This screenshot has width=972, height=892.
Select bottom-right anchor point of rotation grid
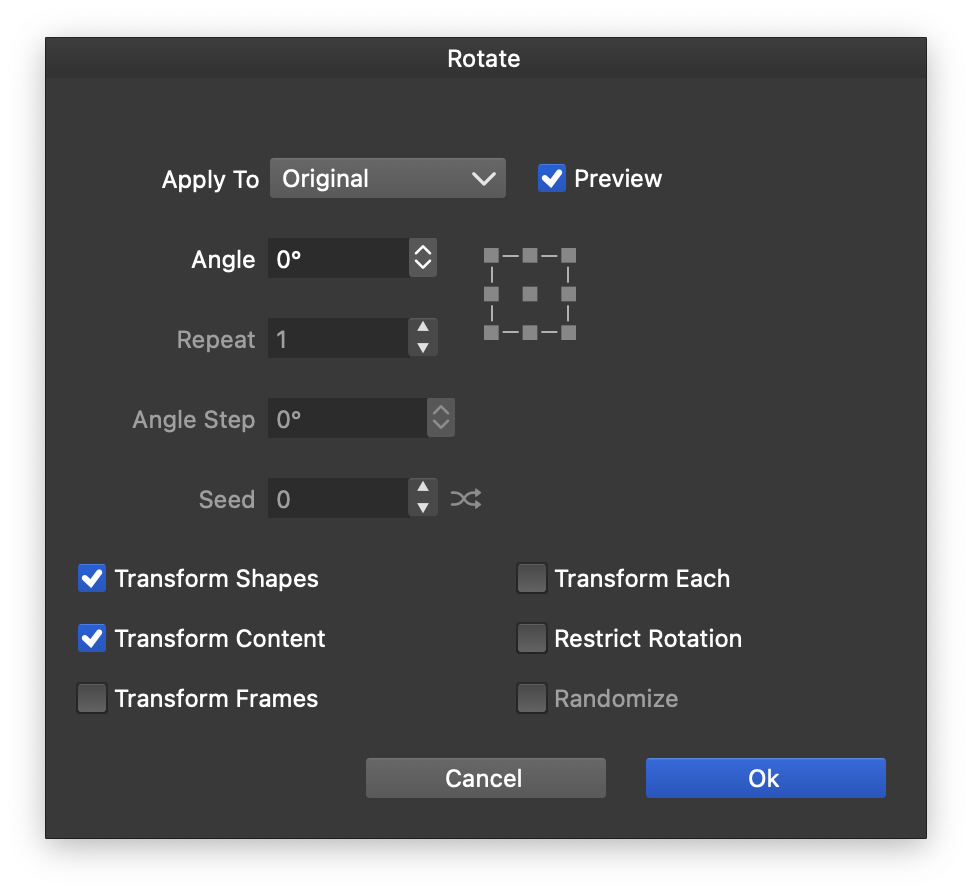click(568, 332)
